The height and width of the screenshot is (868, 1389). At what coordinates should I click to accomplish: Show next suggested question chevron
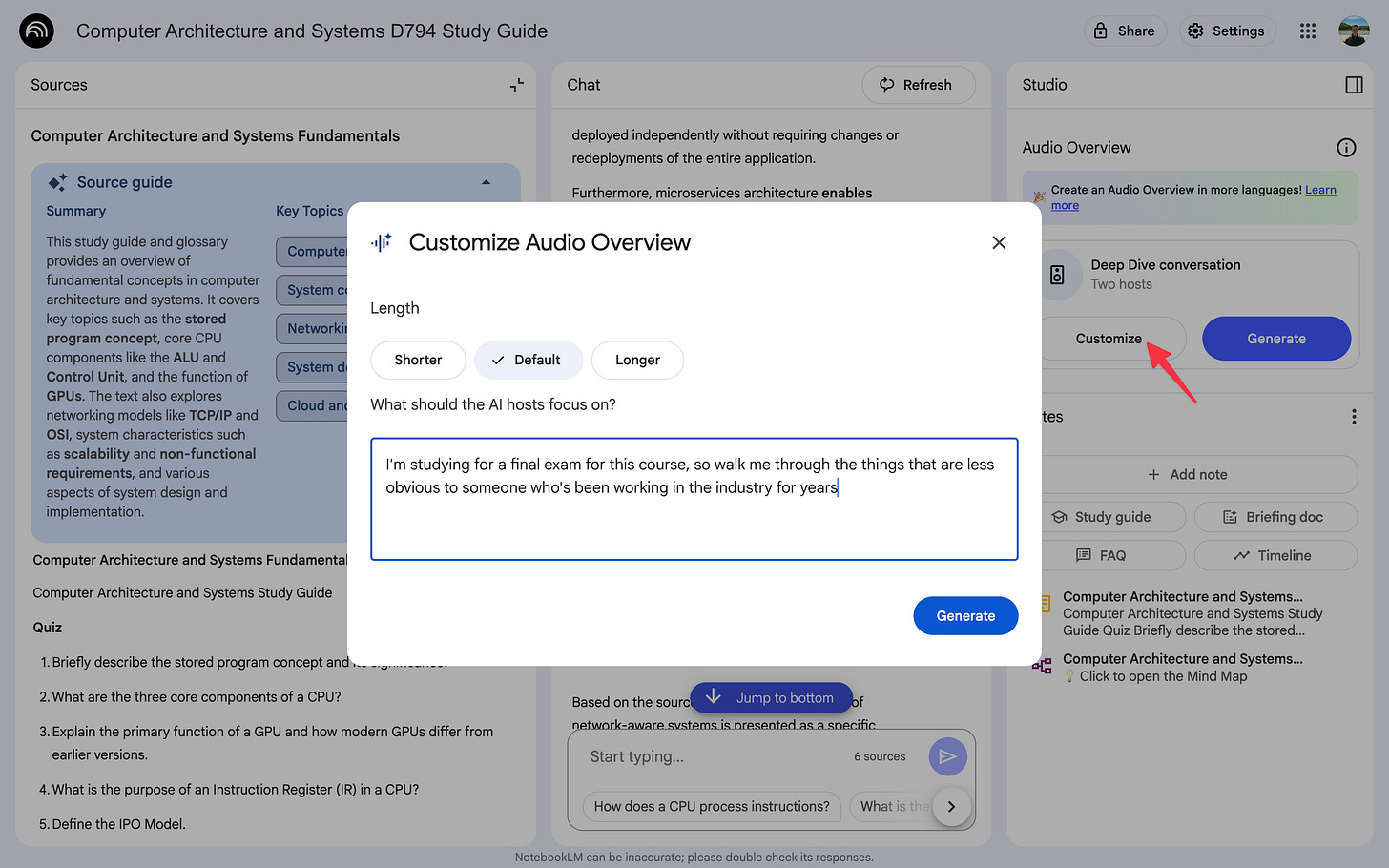951,806
